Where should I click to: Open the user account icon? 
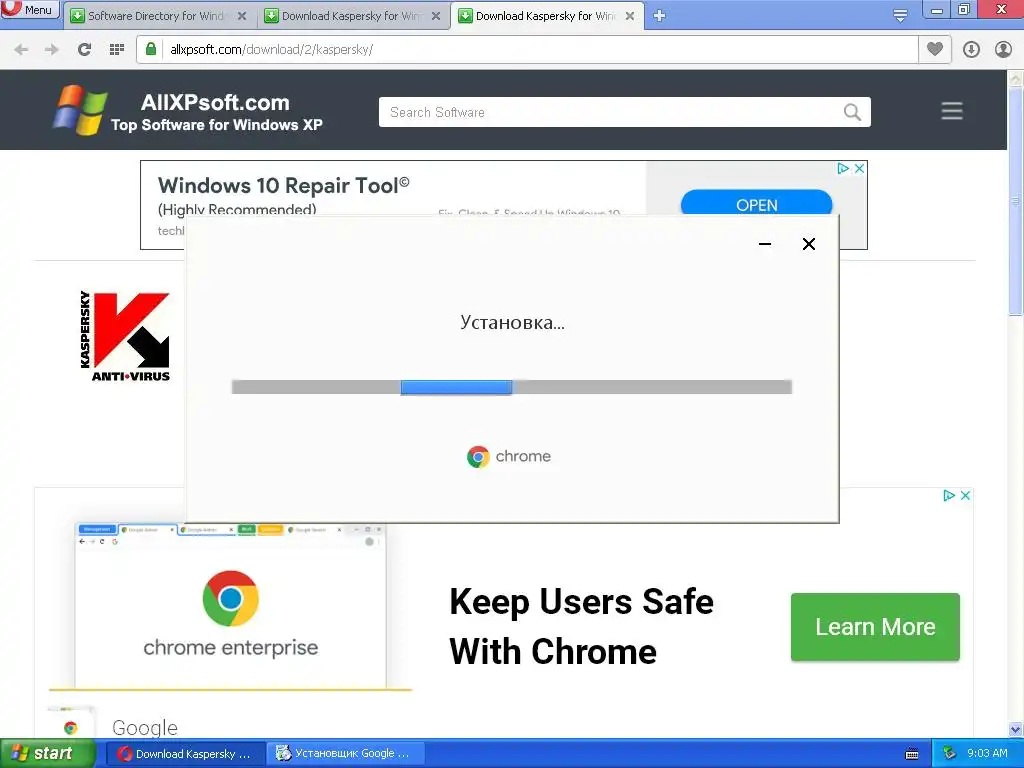1003,50
